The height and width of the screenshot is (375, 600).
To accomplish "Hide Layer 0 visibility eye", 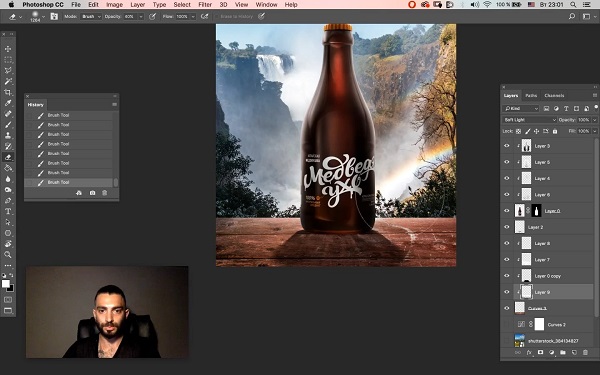I will coord(507,211).
